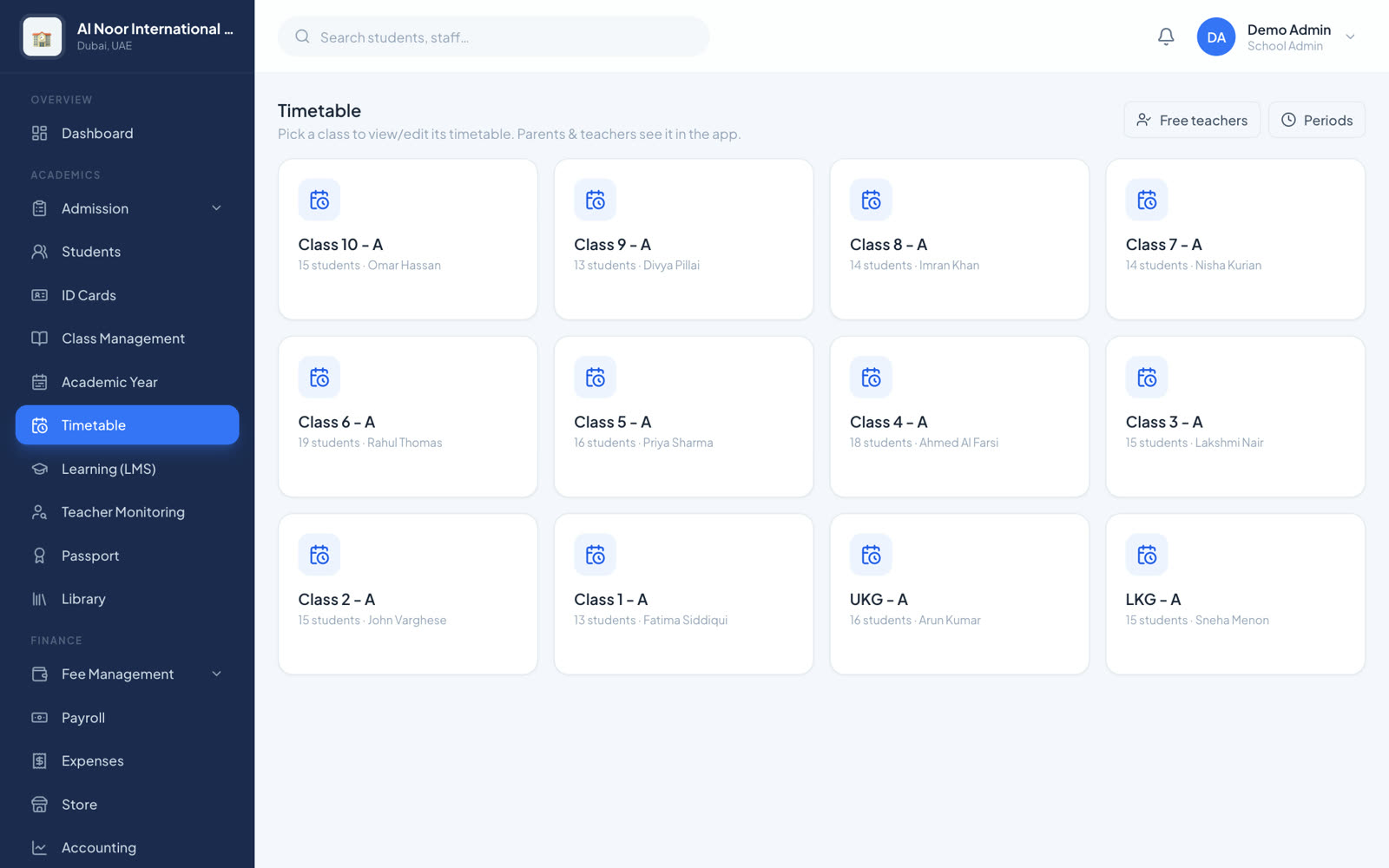Screen dimensions: 1389x868
Task: Click the Store shop icon
Action: click(39, 805)
